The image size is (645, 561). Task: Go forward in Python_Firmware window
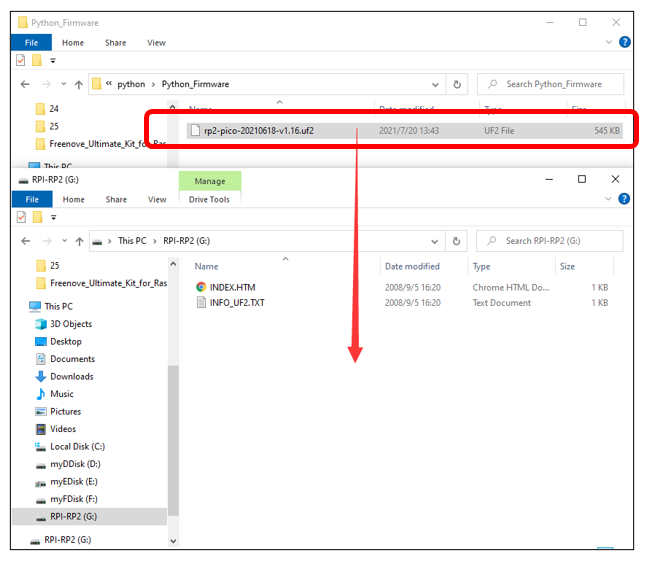point(46,84)
